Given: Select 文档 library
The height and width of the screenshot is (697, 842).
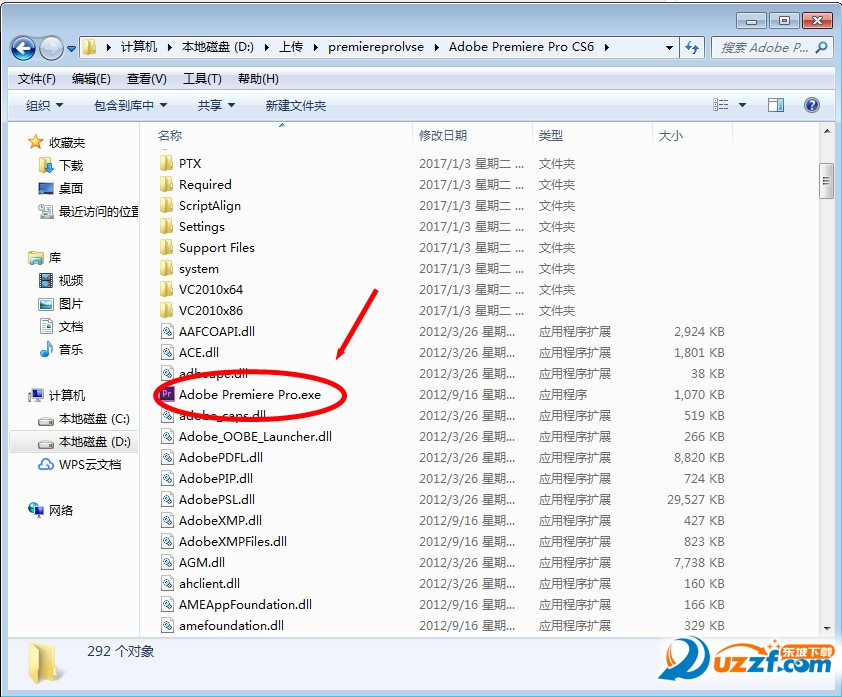Looking at the screenshot, I should (61, 326).
